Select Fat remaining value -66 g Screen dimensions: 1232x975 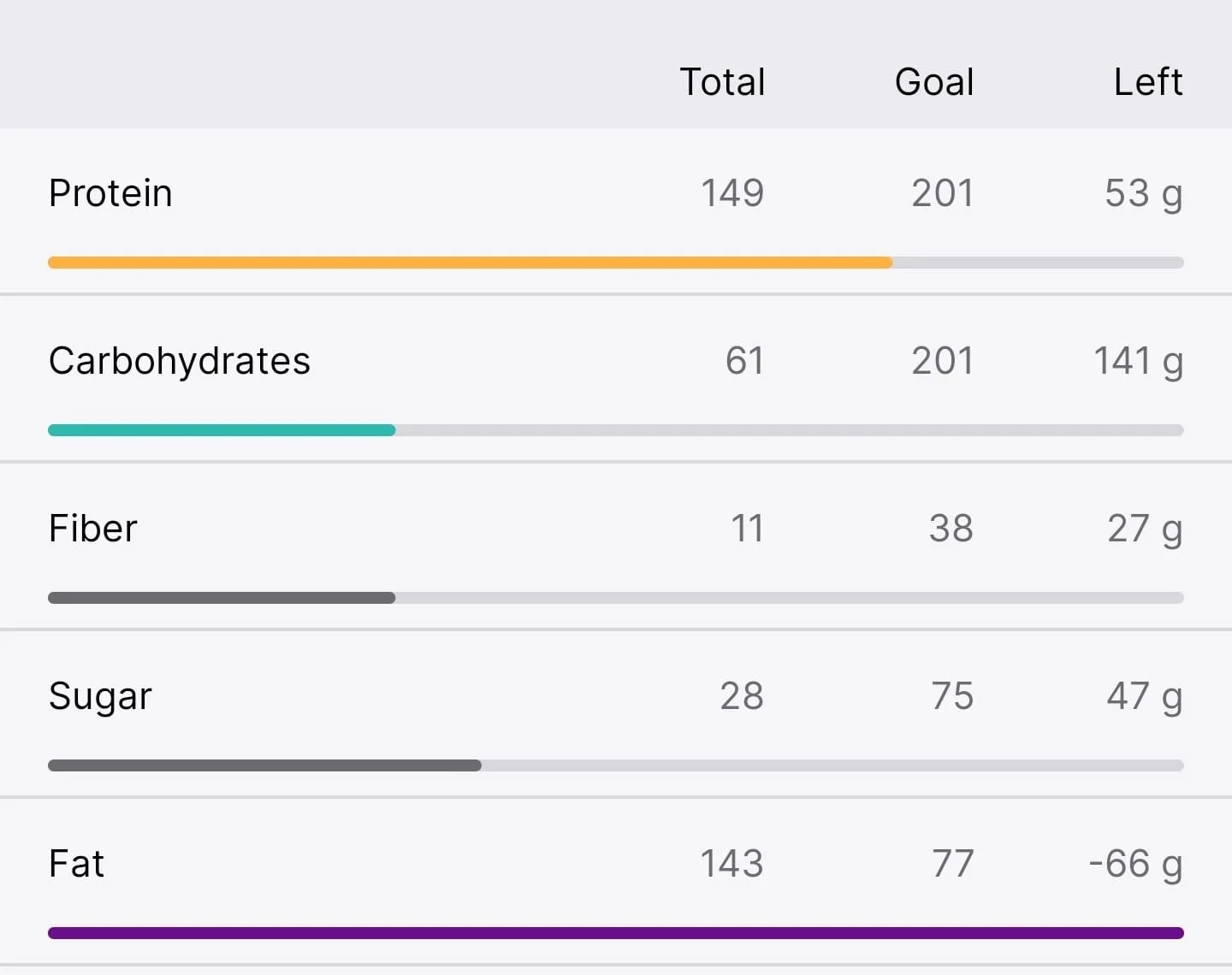pyautogui.click(x=1135, y=865)
